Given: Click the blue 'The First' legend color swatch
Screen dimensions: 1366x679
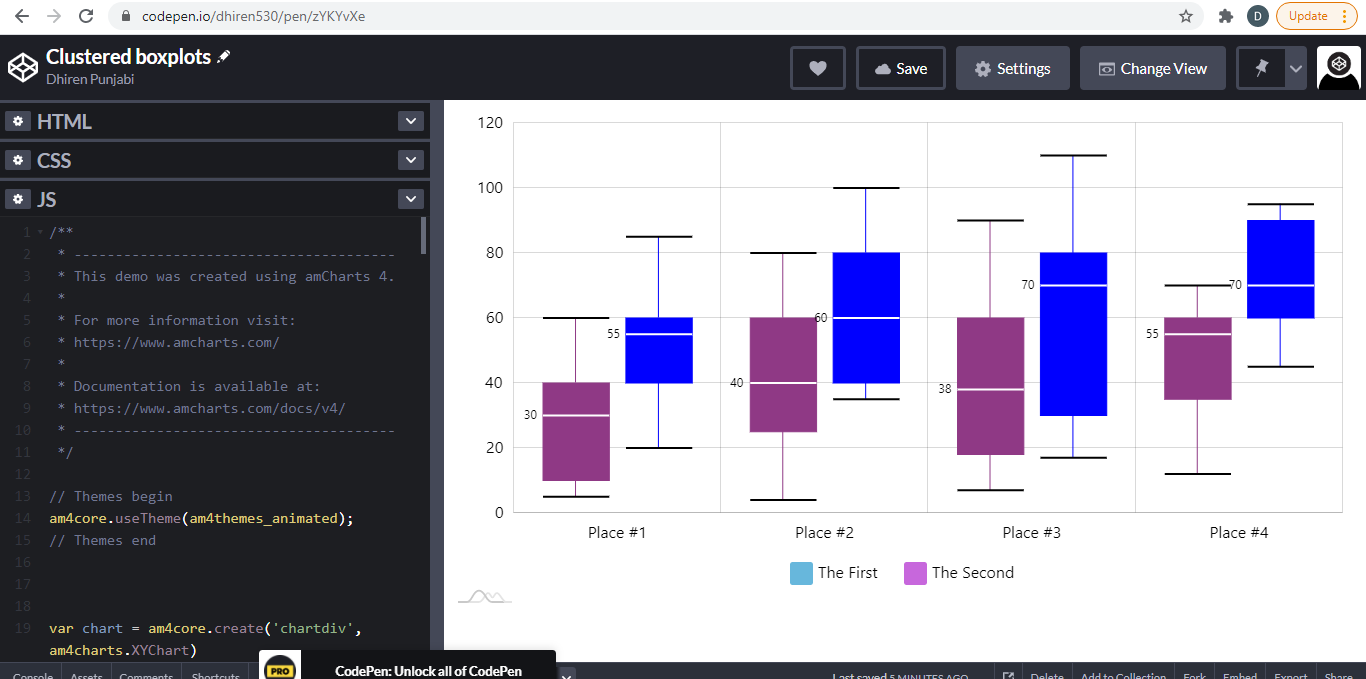Looking at the screenshot, I should [x=801, y=573].
